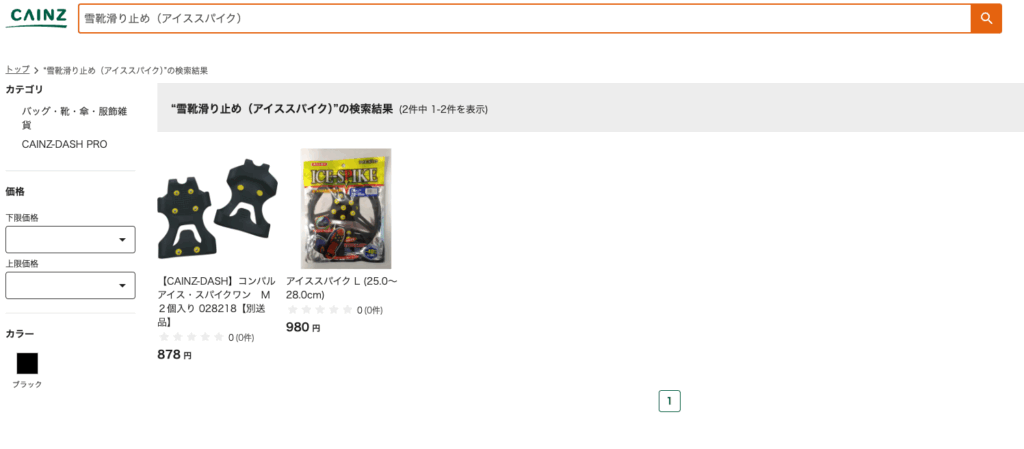Open the アイススパイク L product title
Image resolution: width=1024 pixels, height=449 pixels.
[x=342, y=288]
